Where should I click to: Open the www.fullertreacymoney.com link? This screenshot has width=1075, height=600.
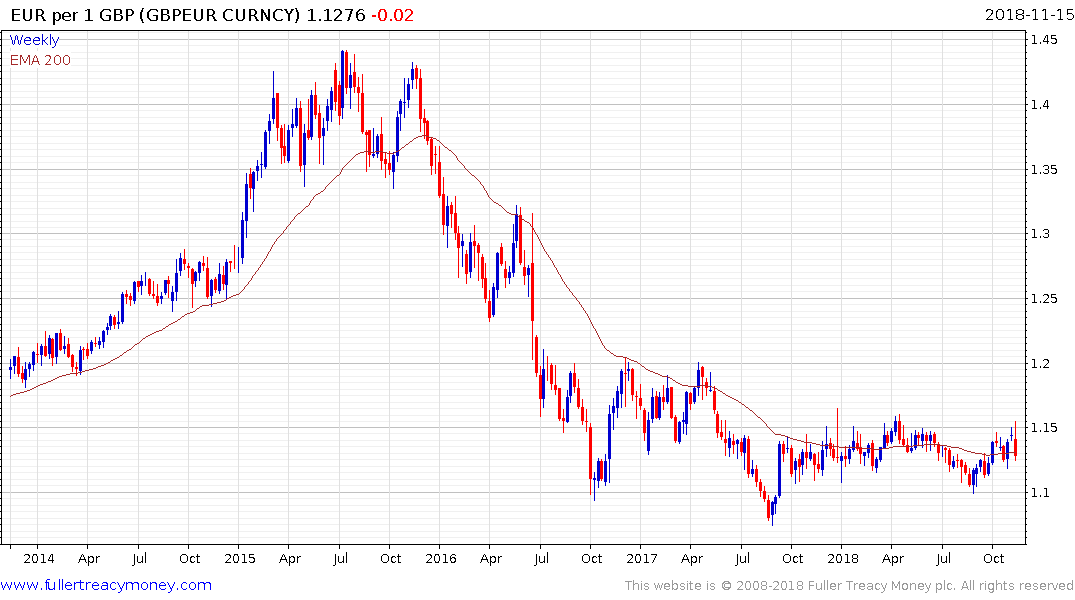click(x=106, y=585)
